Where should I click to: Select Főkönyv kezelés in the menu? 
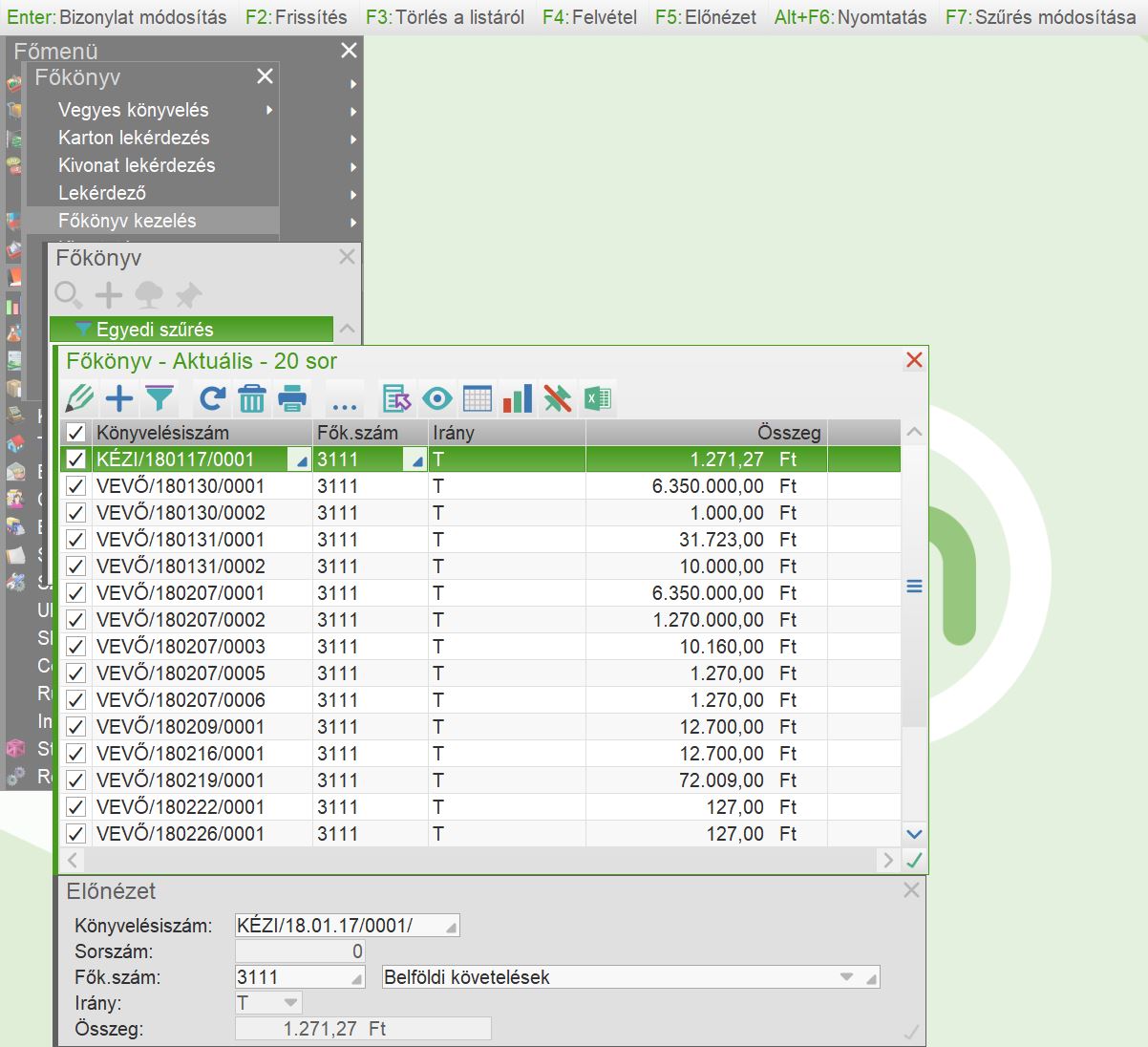point(127,221)
